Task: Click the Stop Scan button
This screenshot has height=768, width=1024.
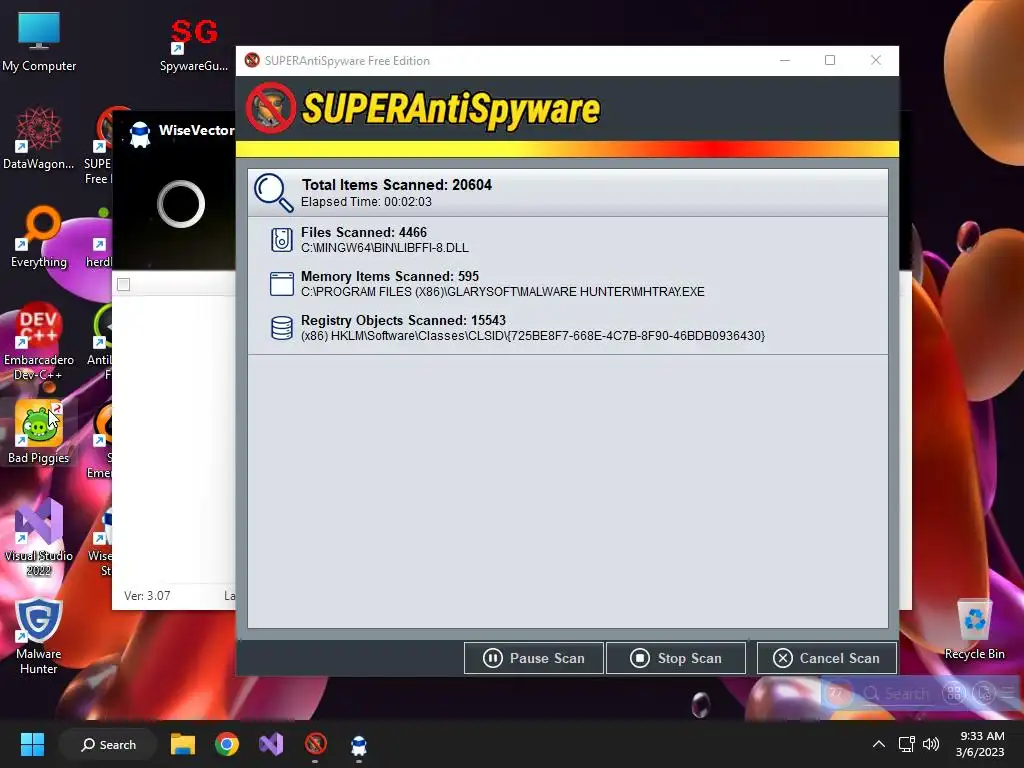Action: (676, 658)
